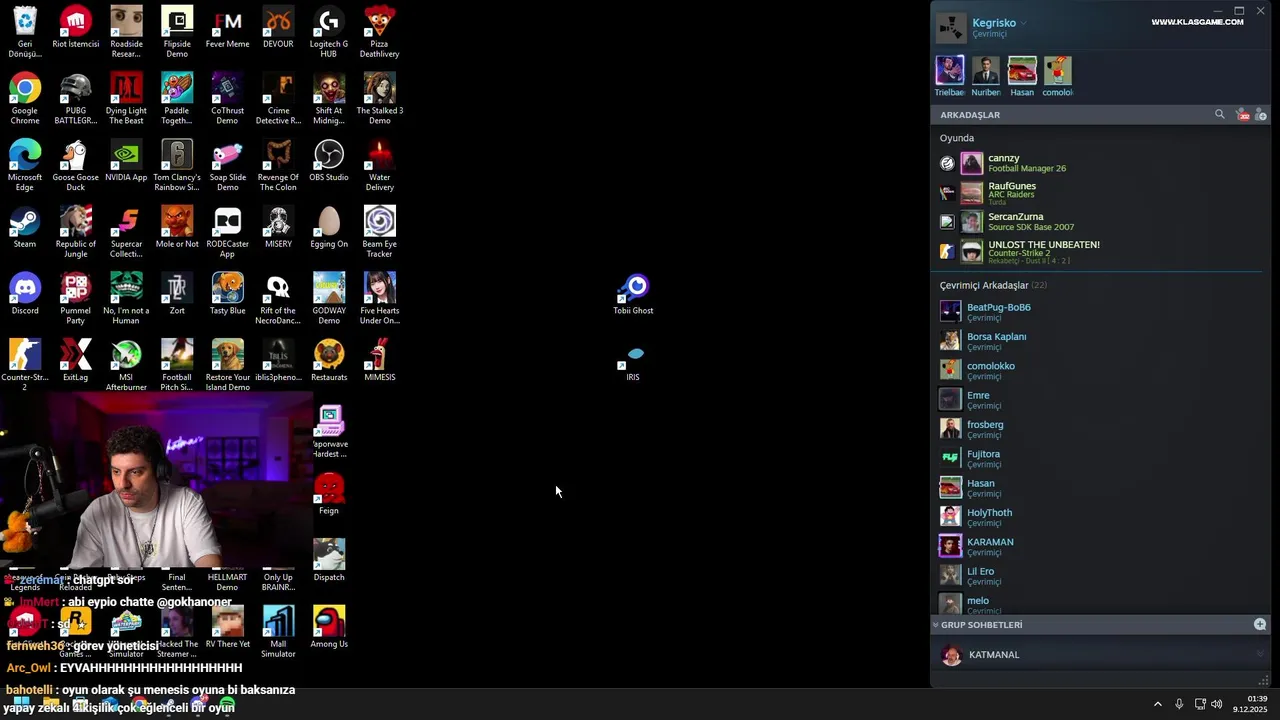Select the MSI Afterburner desktop icon
Image resolution: width=1280 pixels, height=720 pixels.
[126, 366]
